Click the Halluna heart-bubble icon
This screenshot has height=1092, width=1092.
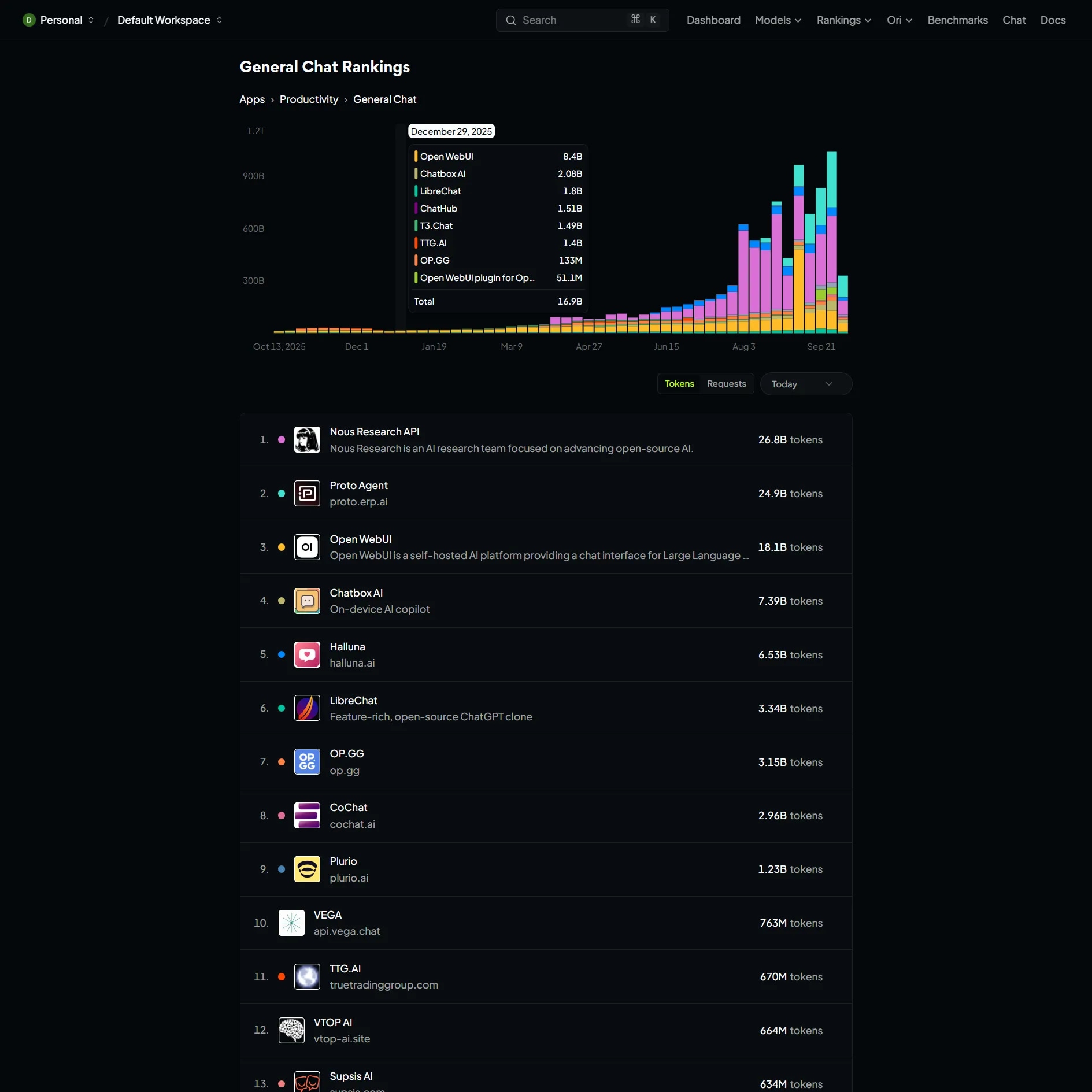tap(307, 654)
